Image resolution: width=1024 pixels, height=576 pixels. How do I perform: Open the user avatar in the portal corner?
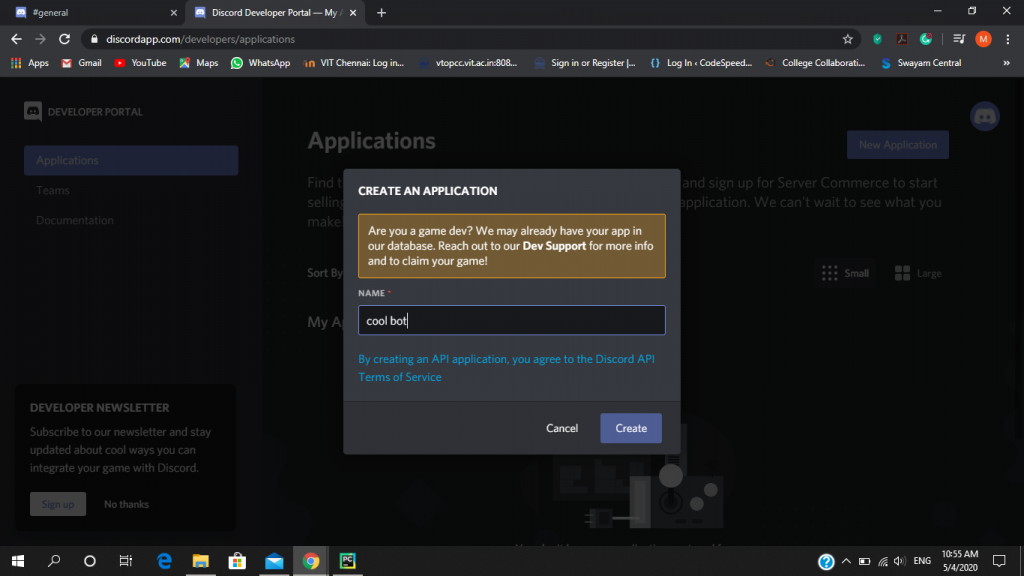click(985, 116)
